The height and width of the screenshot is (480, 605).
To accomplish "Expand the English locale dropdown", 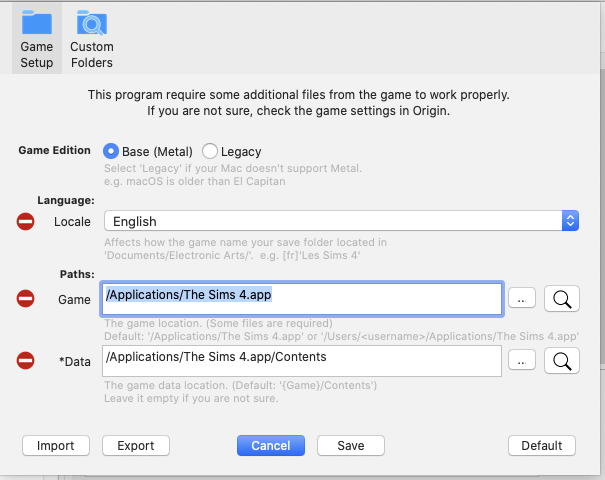I will click(341, 221).
